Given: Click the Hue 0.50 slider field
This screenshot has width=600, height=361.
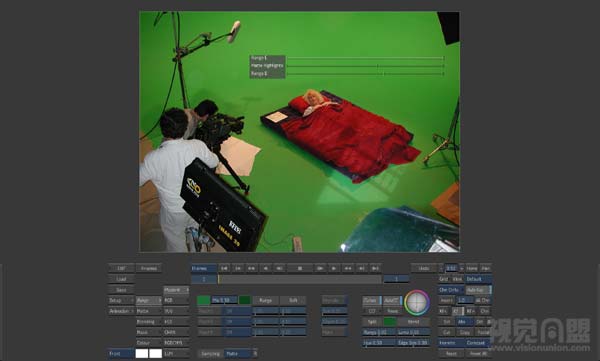Looking at the screenshot, I should tap(379, 343).
